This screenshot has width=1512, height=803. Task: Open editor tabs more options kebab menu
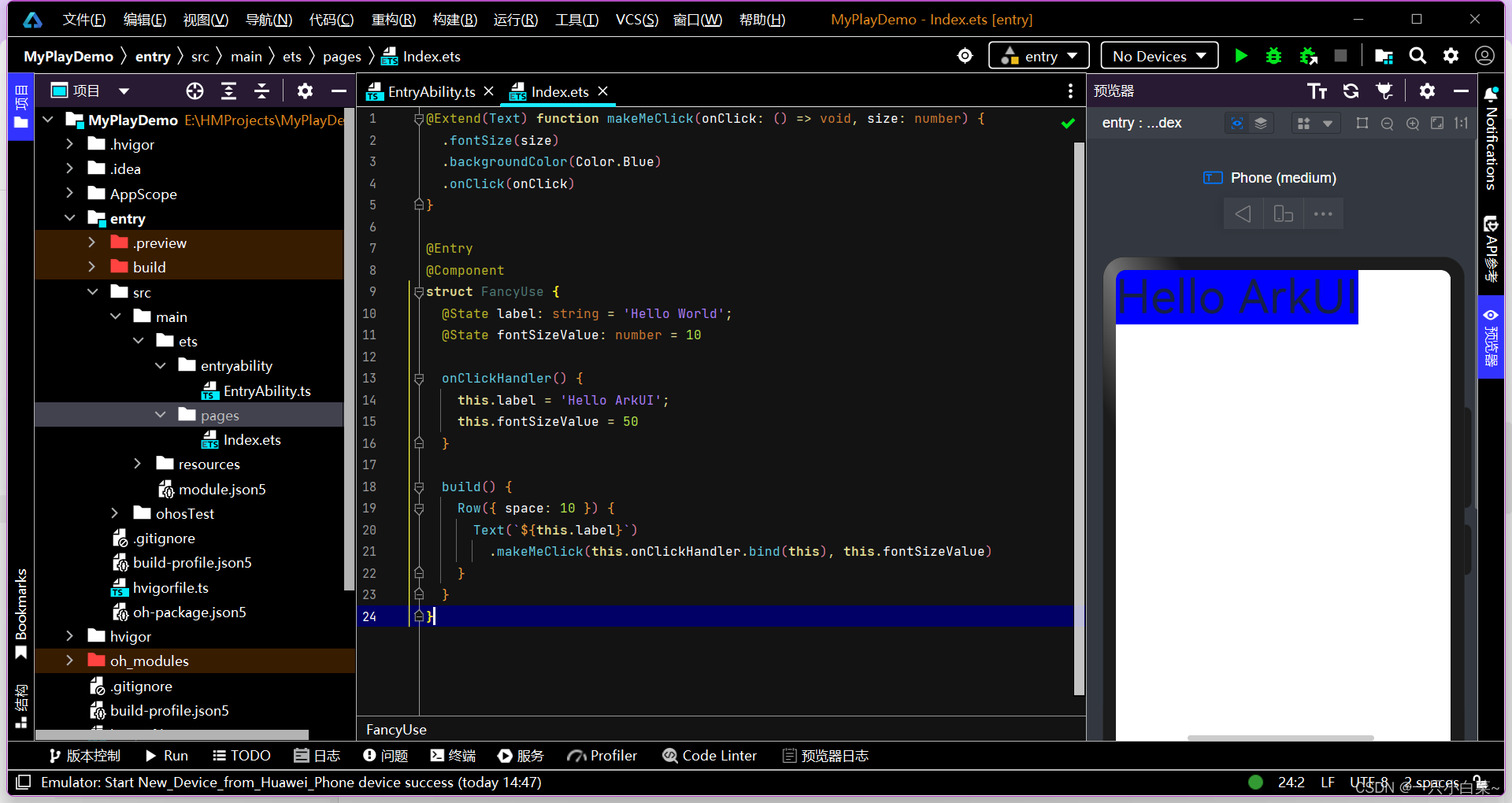tap(1070, 91)
